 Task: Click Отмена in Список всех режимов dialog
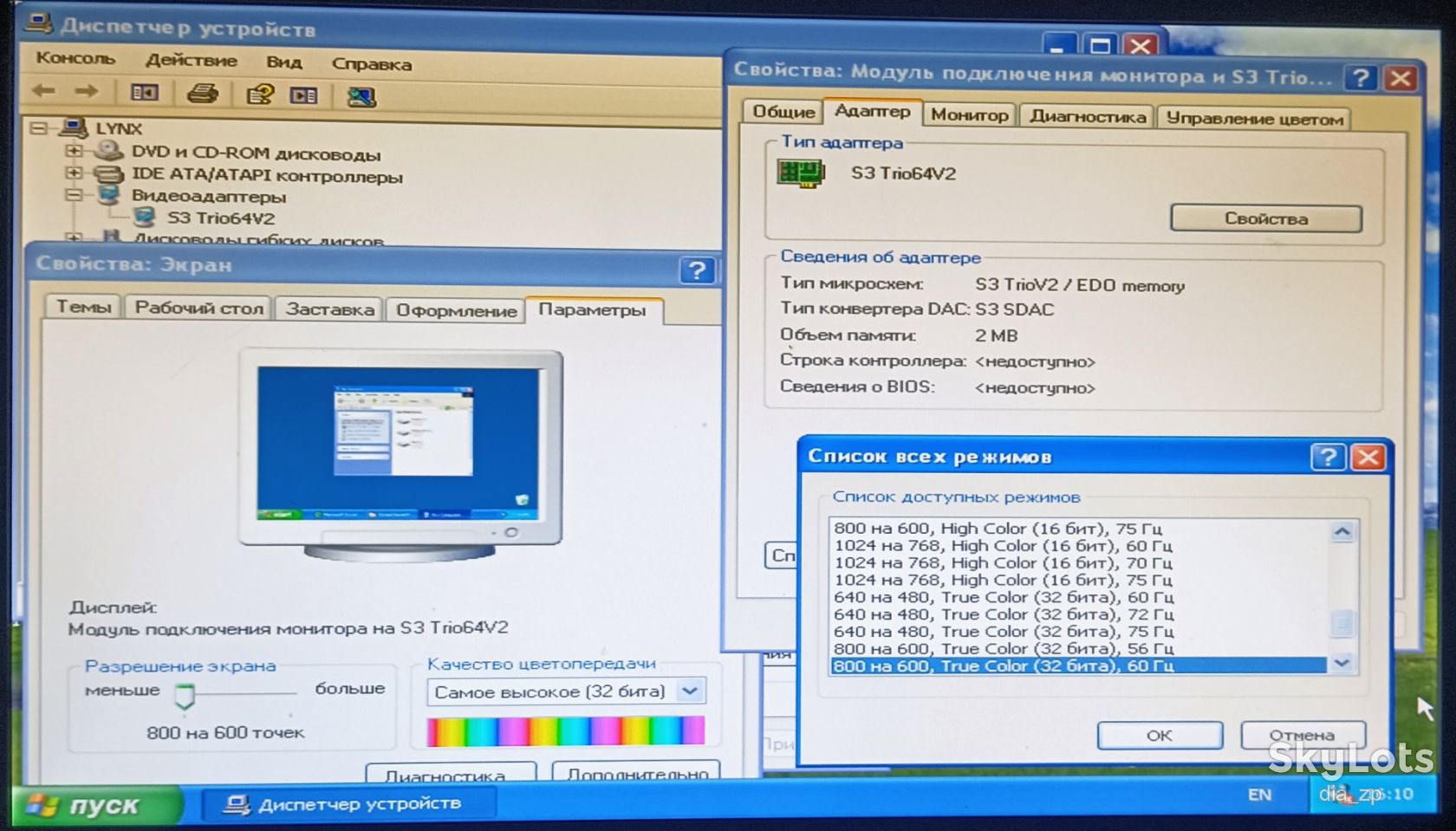pos(1302,735)
